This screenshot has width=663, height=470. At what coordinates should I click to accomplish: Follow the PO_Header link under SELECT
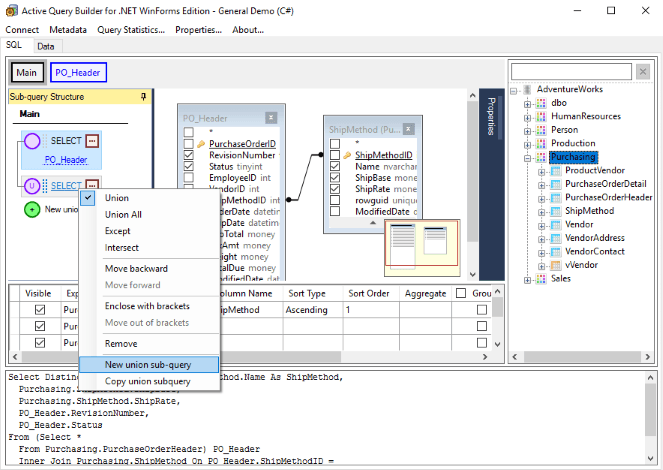point(66,160)
